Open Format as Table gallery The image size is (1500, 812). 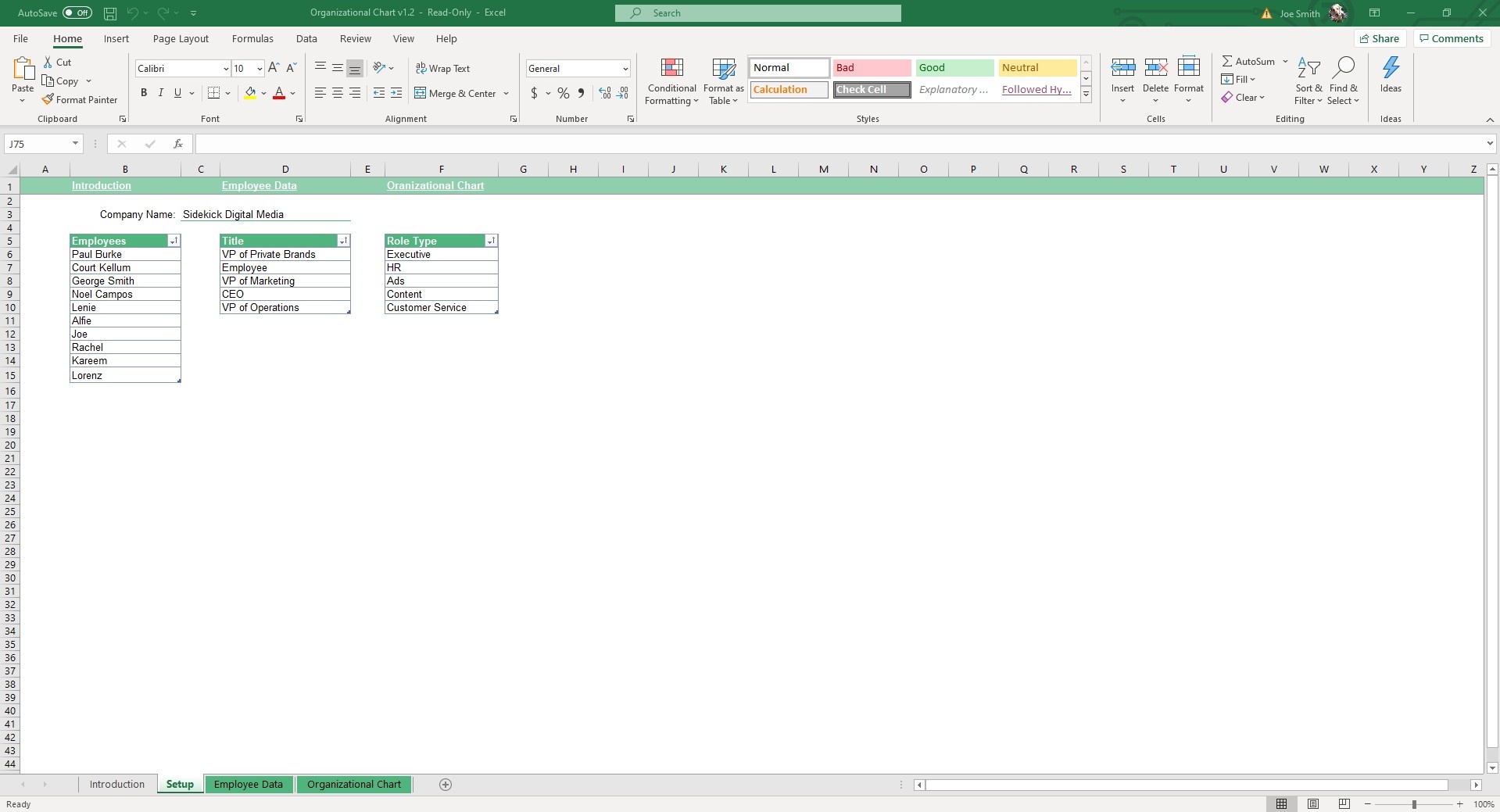(x=724, y=81)
